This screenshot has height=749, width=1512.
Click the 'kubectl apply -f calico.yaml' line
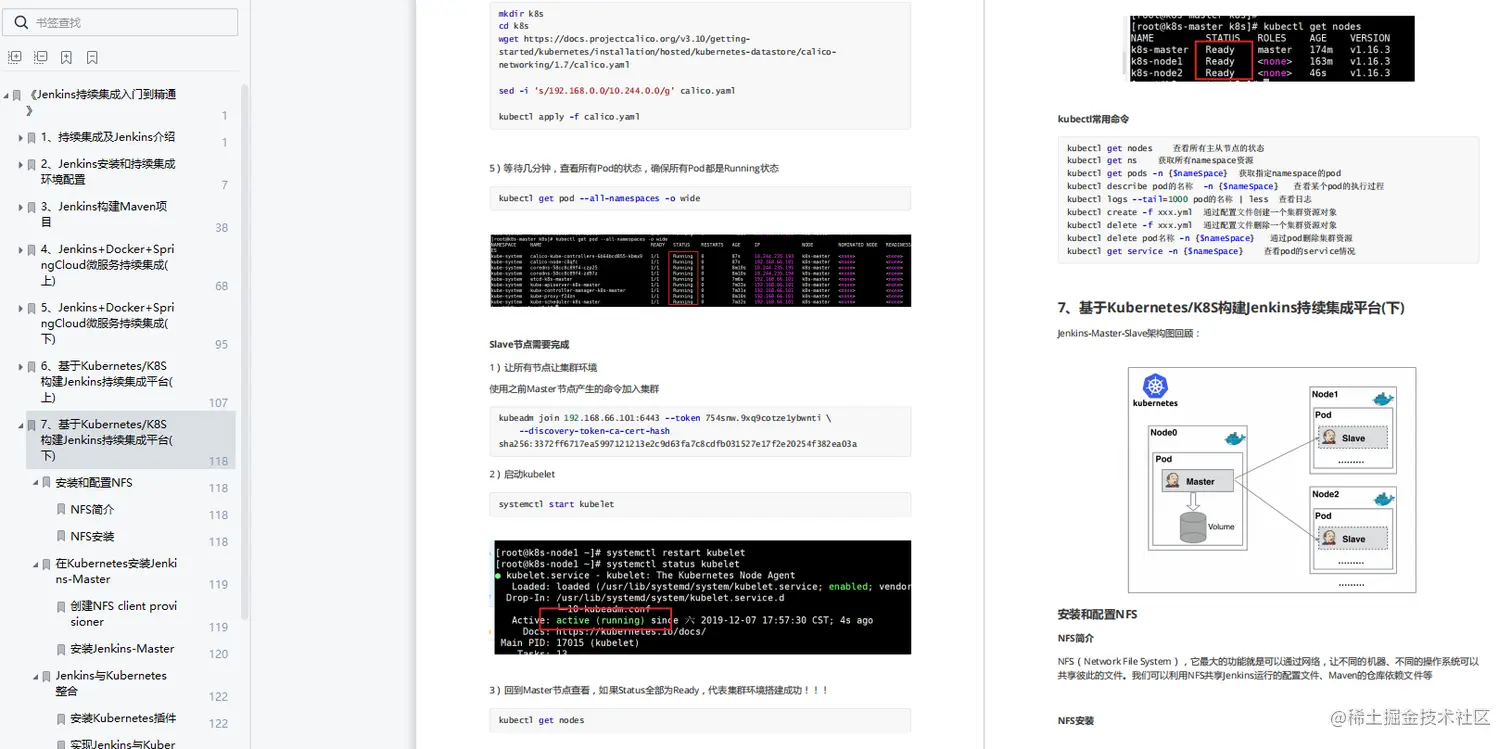click(x=569, y=116)
